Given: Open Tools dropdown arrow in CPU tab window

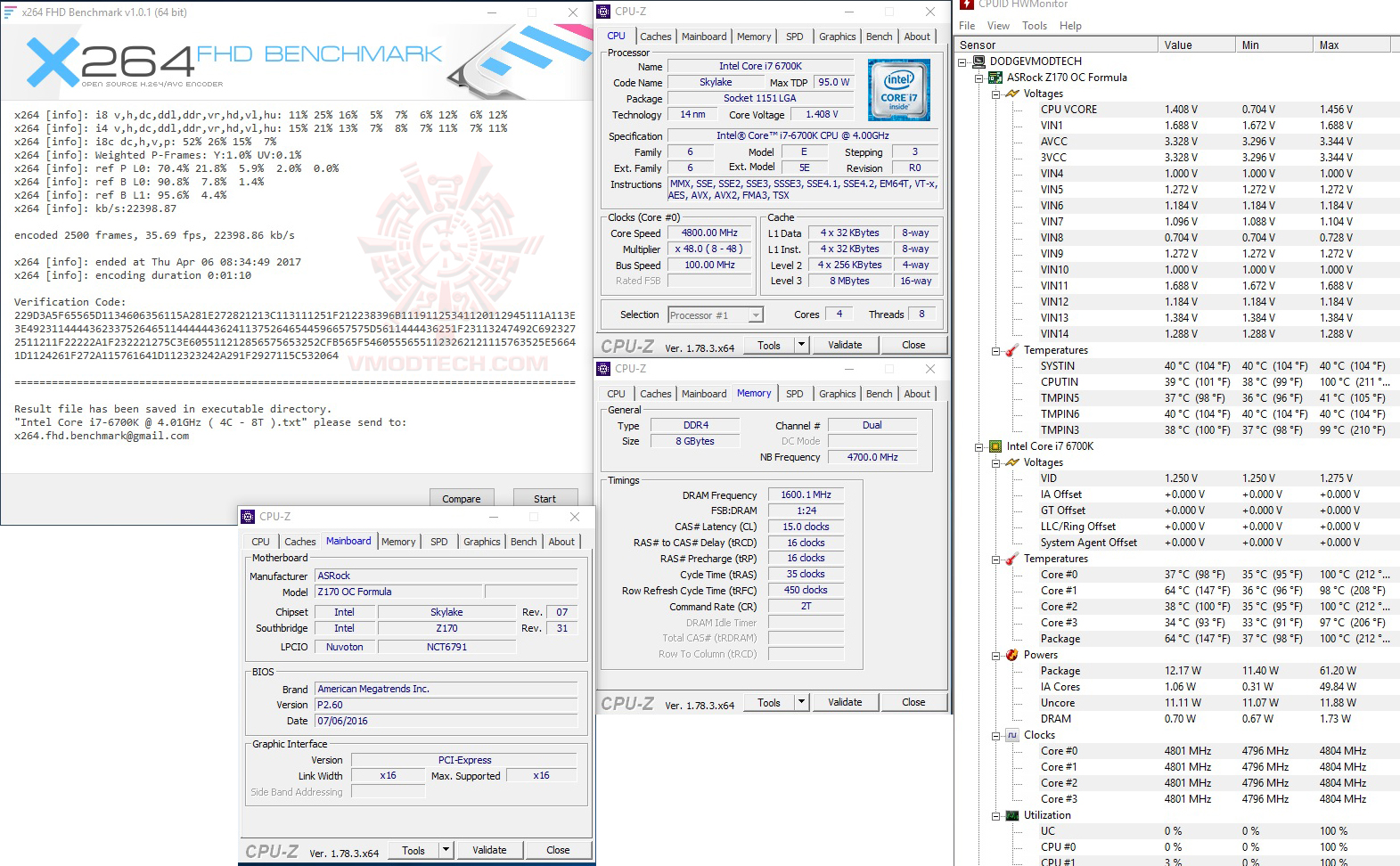Looking at the screenshot, I should [801, 345].
